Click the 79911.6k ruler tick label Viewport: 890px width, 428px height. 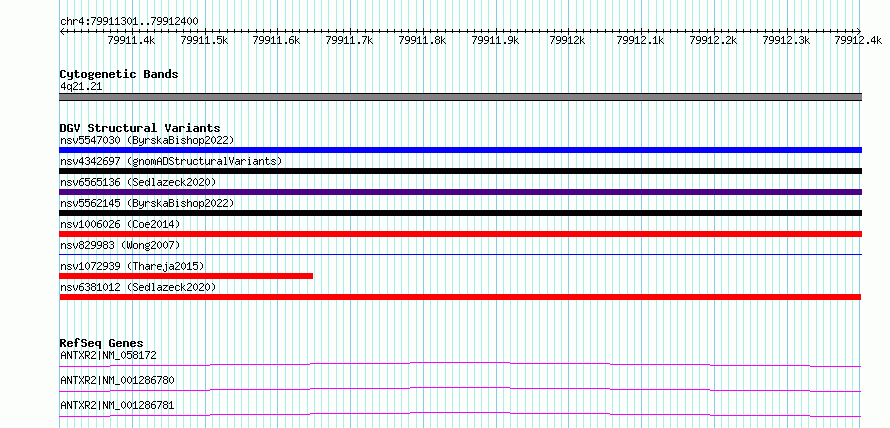[276, 40]
